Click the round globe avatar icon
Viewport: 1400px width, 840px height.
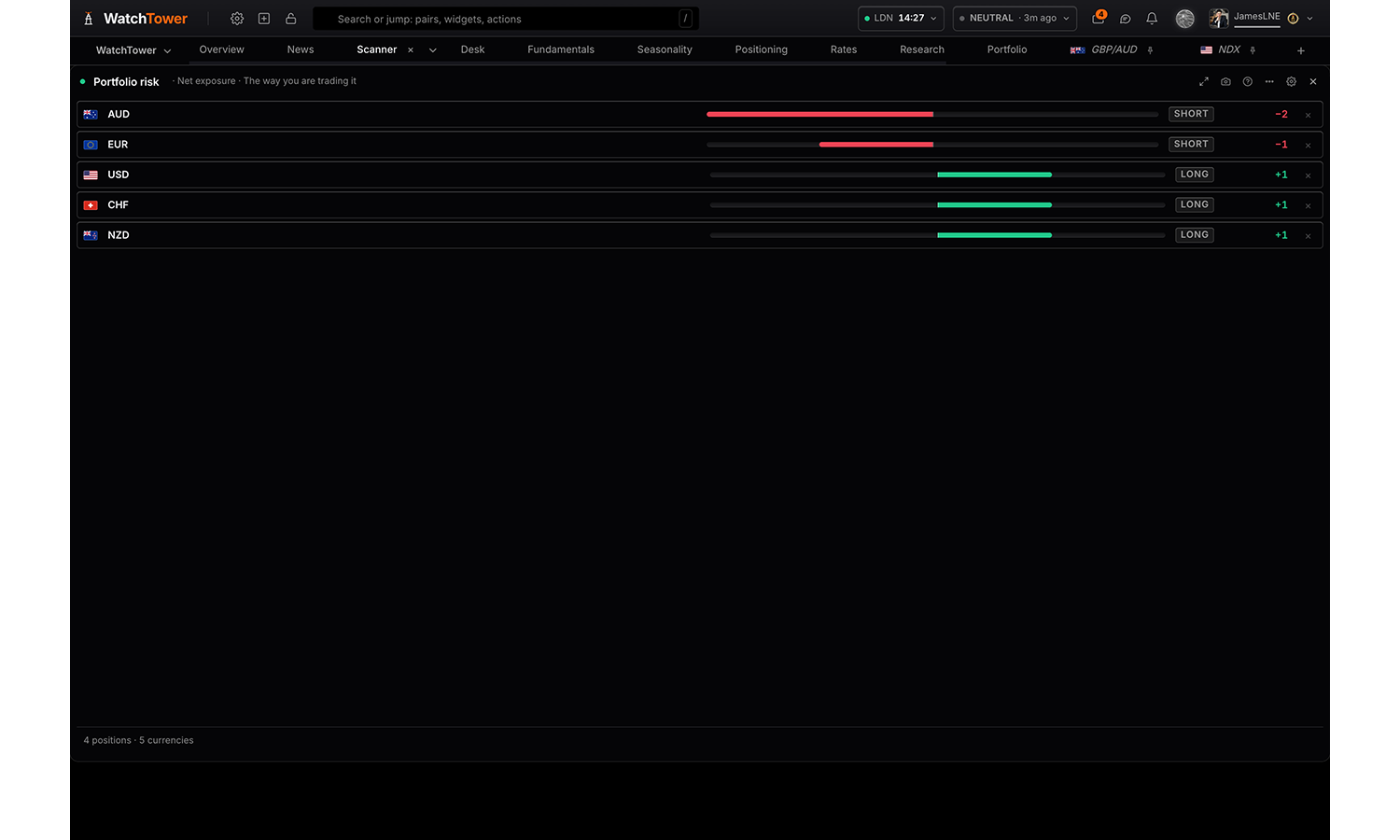click(x=1185, y=19)
